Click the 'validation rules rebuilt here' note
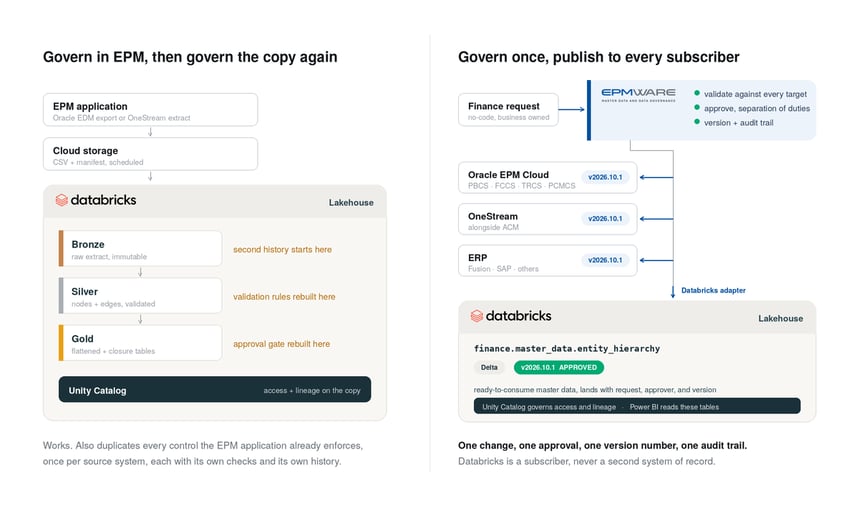859x515 pixels. (284, 296)
